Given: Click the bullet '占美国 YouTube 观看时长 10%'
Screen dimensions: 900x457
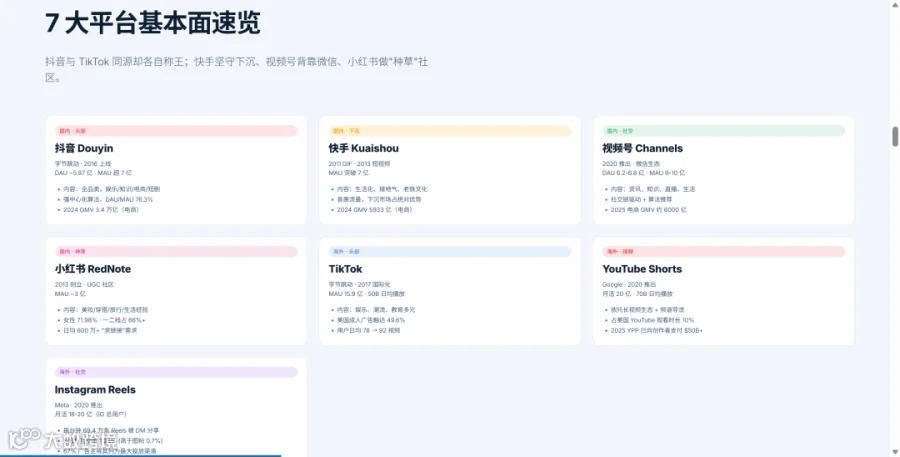Looking at the screenshot, I should (x=652, y=320).
